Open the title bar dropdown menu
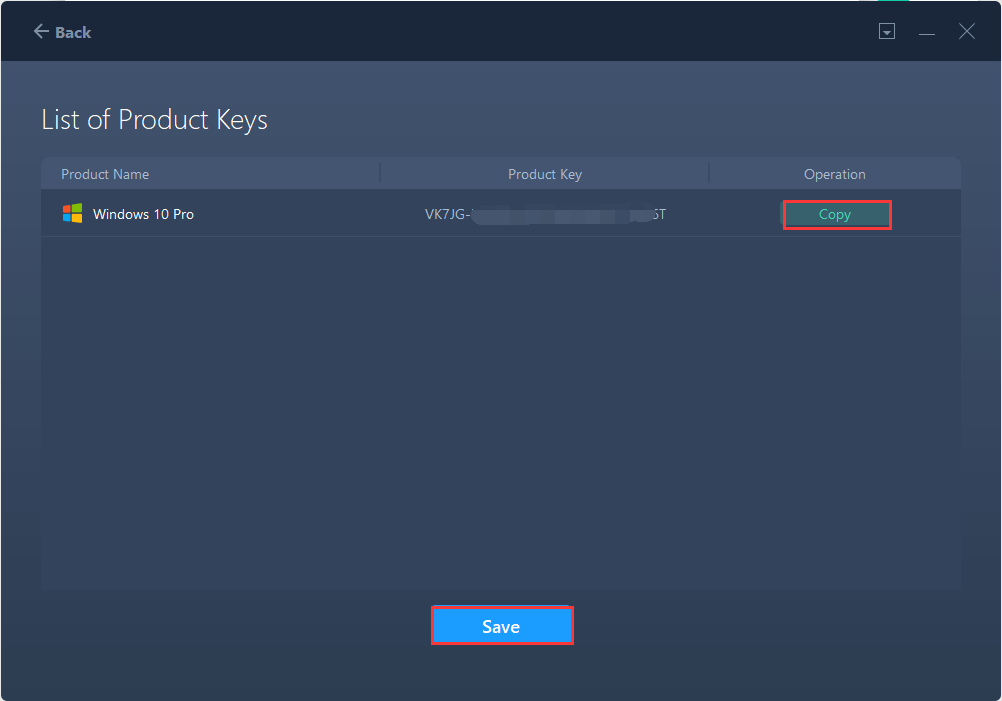The height and width of the screenshot is (701, 1002). 886,32
